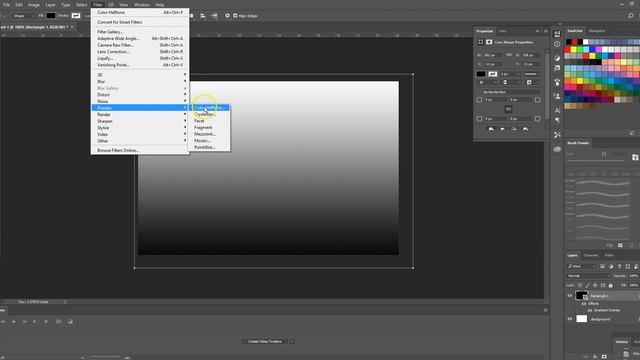Expand the Other submenu
This screenshot has height=360, width=640.
[139, 141]
